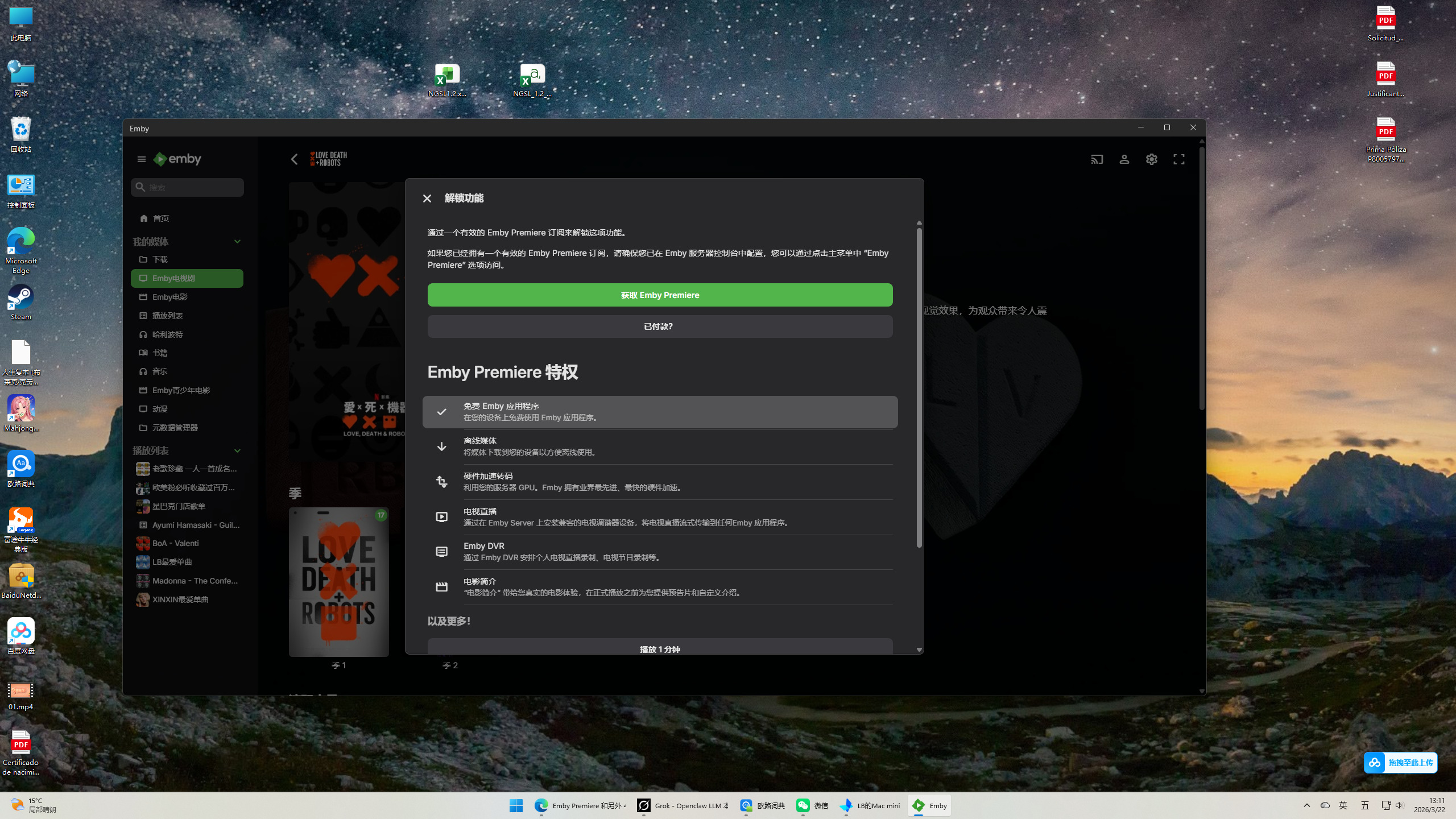1456x819 pixels.
Task: Open the user profile icon
Action: coord(1124,159)
